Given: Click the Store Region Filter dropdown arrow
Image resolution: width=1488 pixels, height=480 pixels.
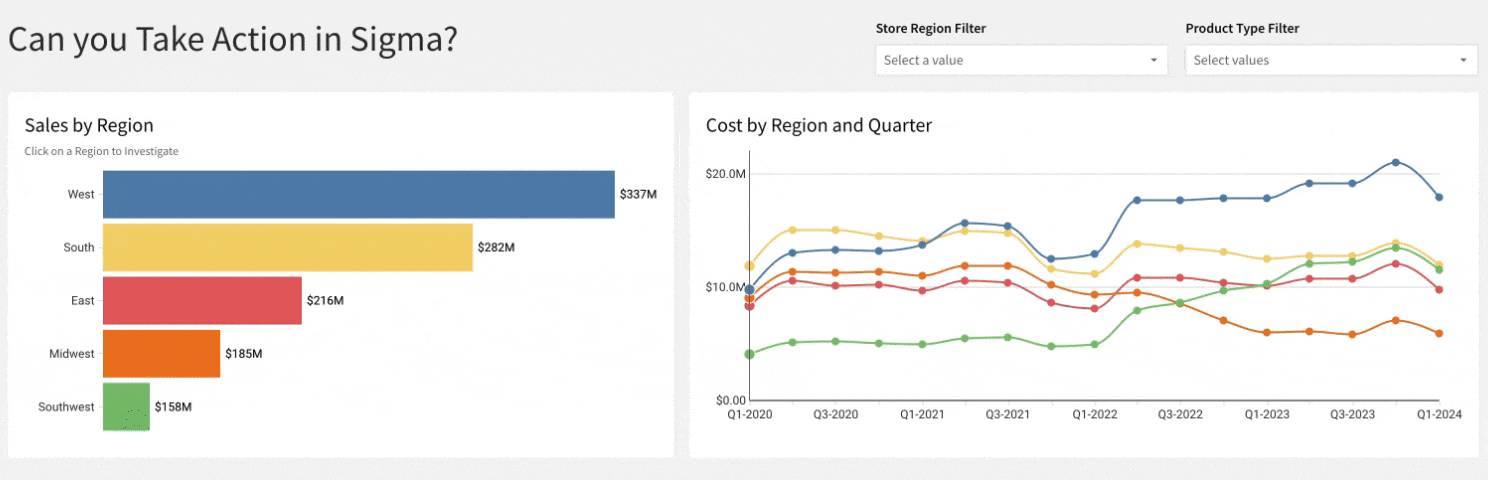Looking at the screenshot, I should 1154,60.
